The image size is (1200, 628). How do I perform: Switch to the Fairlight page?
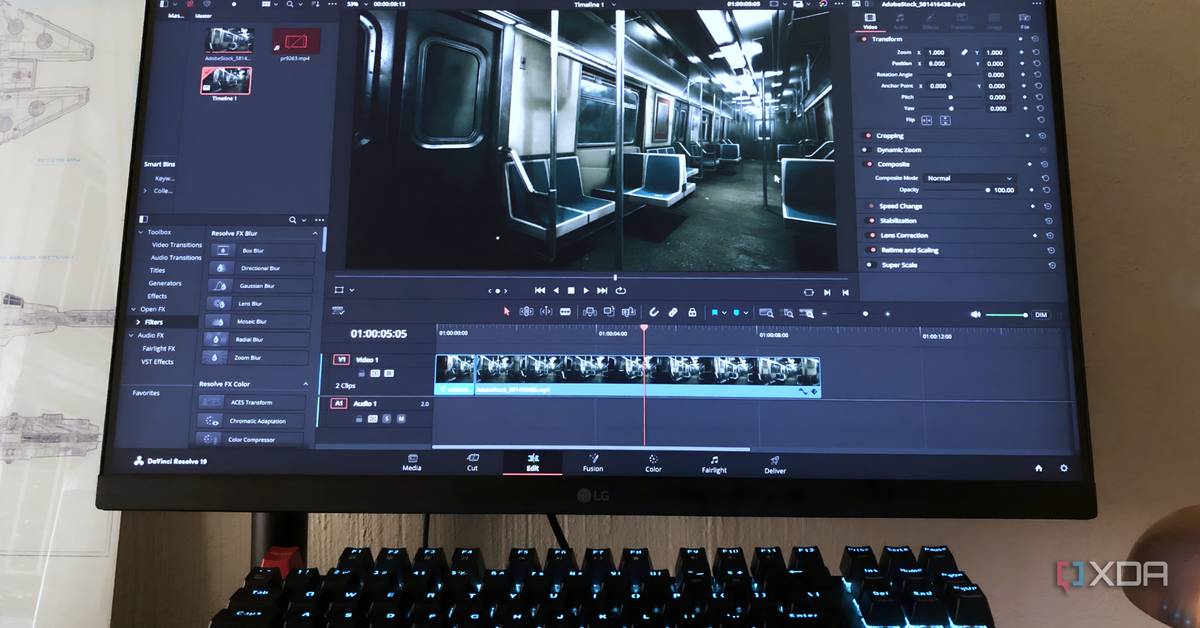tap(714, 464)
